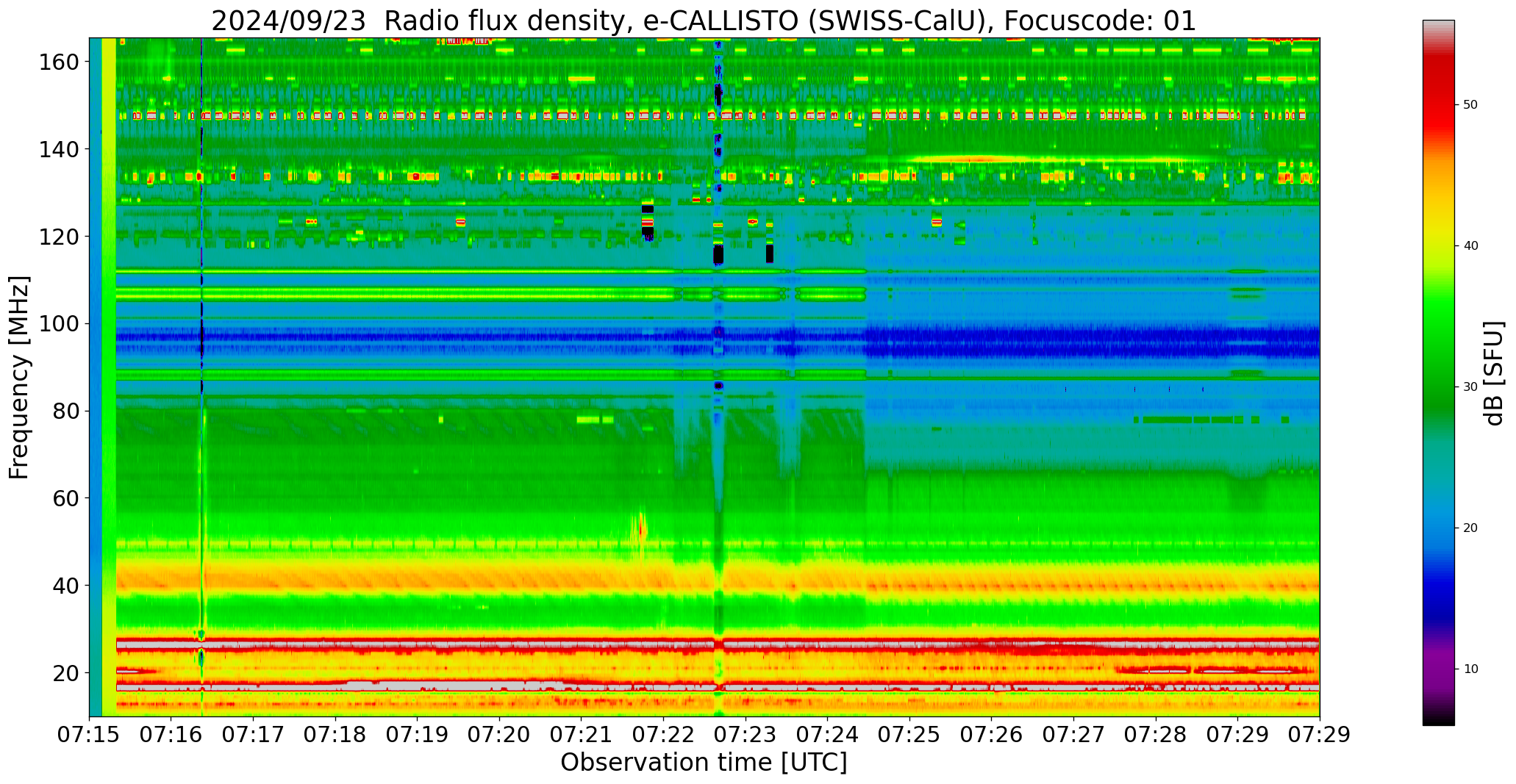Viewport: 1516px width, 784px height.
Task: Click the 80 frequency tick label
Action: pyautogui.click(x=65, y=411)
